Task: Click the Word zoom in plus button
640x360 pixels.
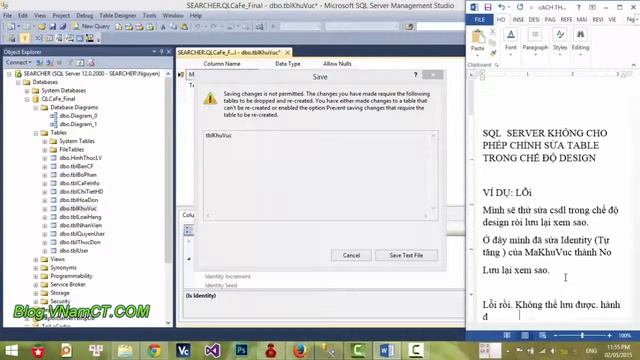Action: [609, 336]
